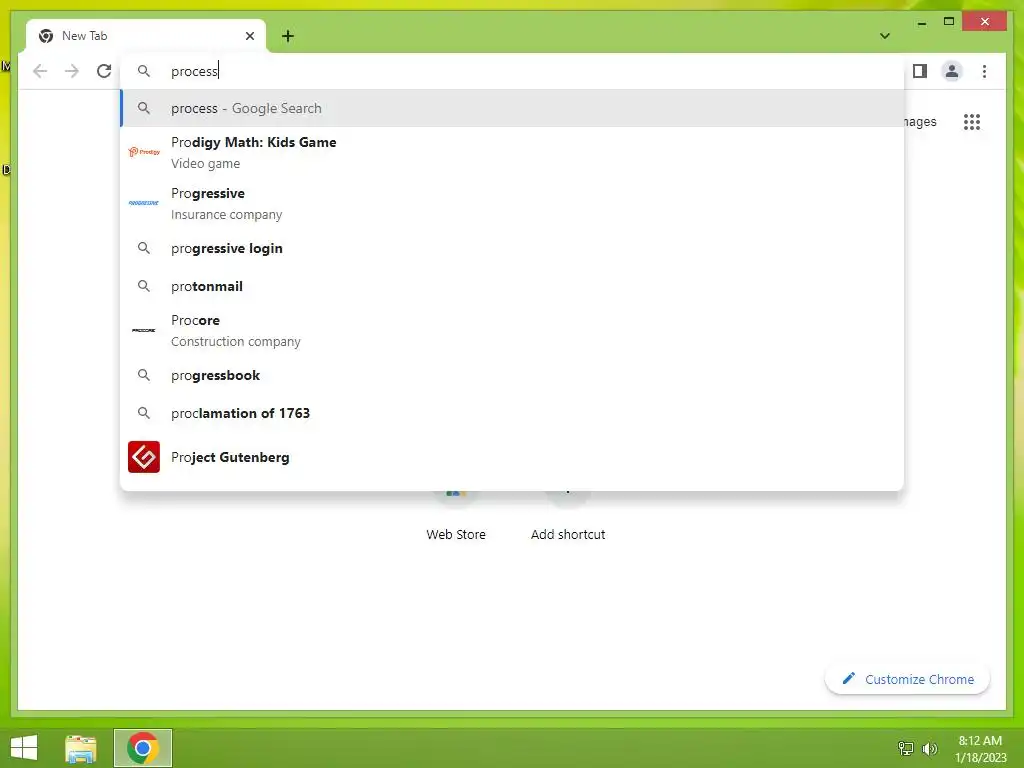Image resolution: width=1024 pixels, height=768 pixels.
Task: Click the Procore logo icon
Action: click(x=144, y=330)
